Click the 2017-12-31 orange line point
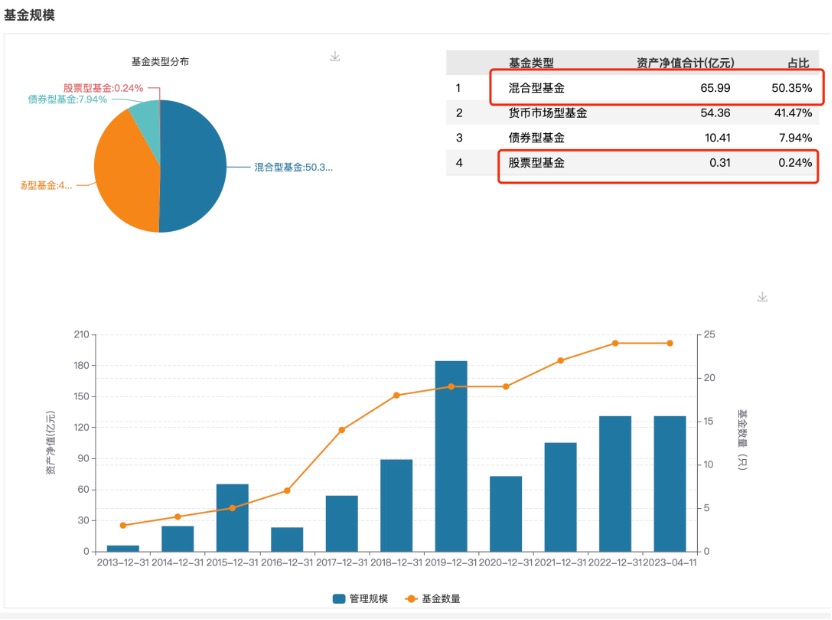The height and width of the screenshot is (620, 832). [x=342, y=430]
